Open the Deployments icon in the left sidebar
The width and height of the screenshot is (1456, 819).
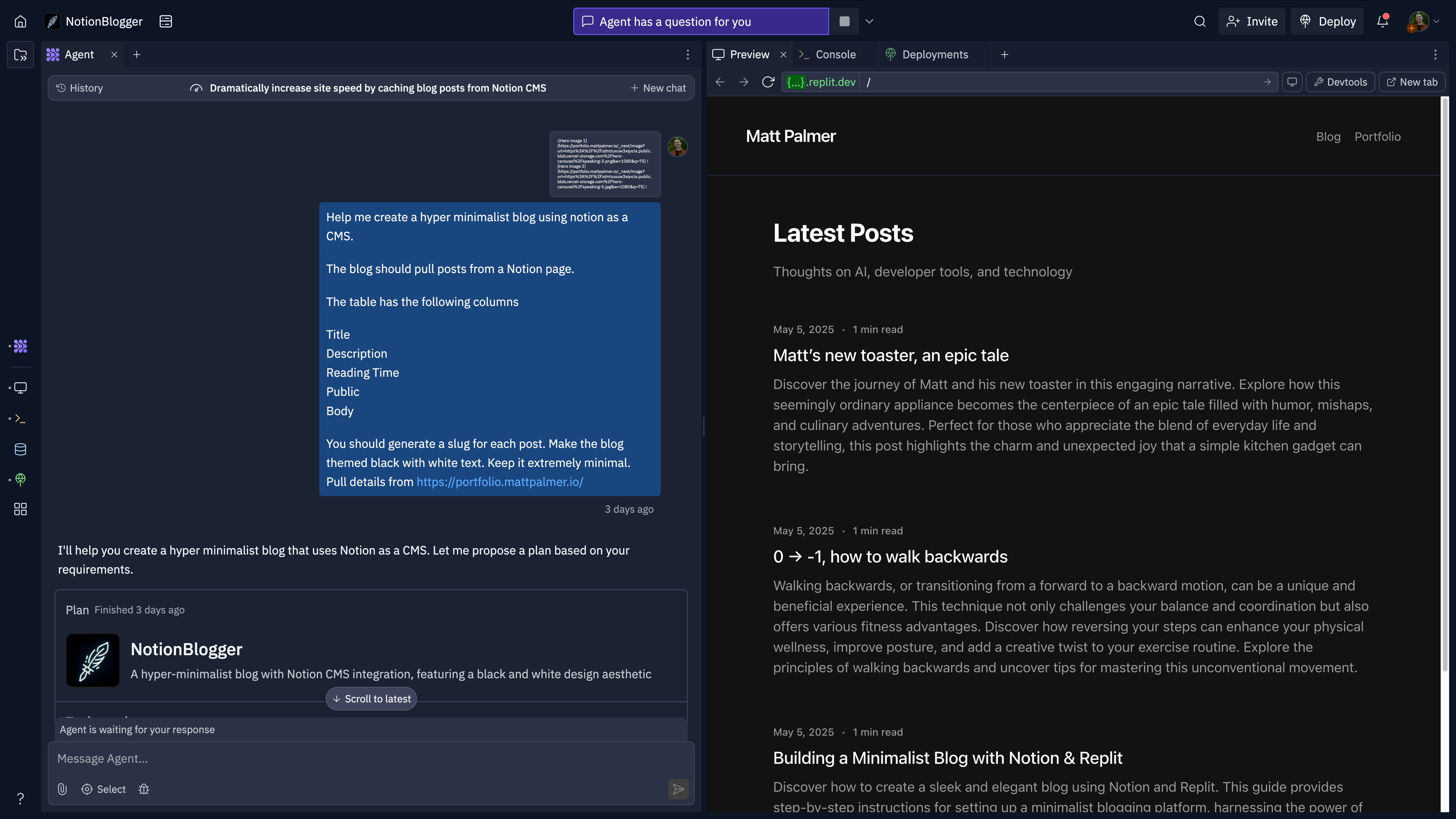click(20, 480)
